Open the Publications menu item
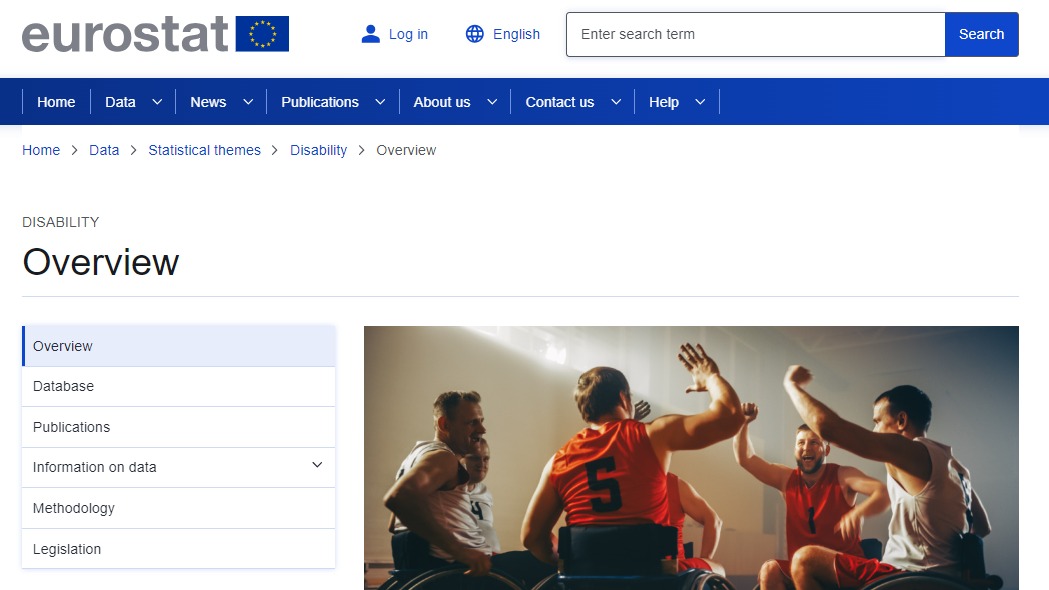The width and height of the screenshot is (1049, 590). coord(320,102)
